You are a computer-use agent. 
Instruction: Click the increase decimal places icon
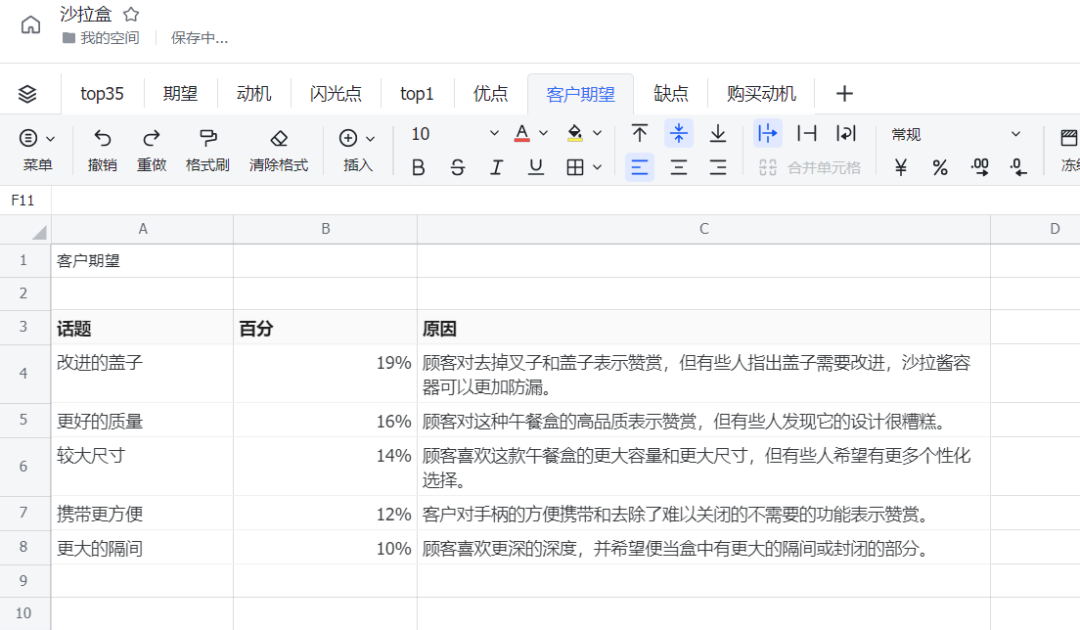point(980,167)
